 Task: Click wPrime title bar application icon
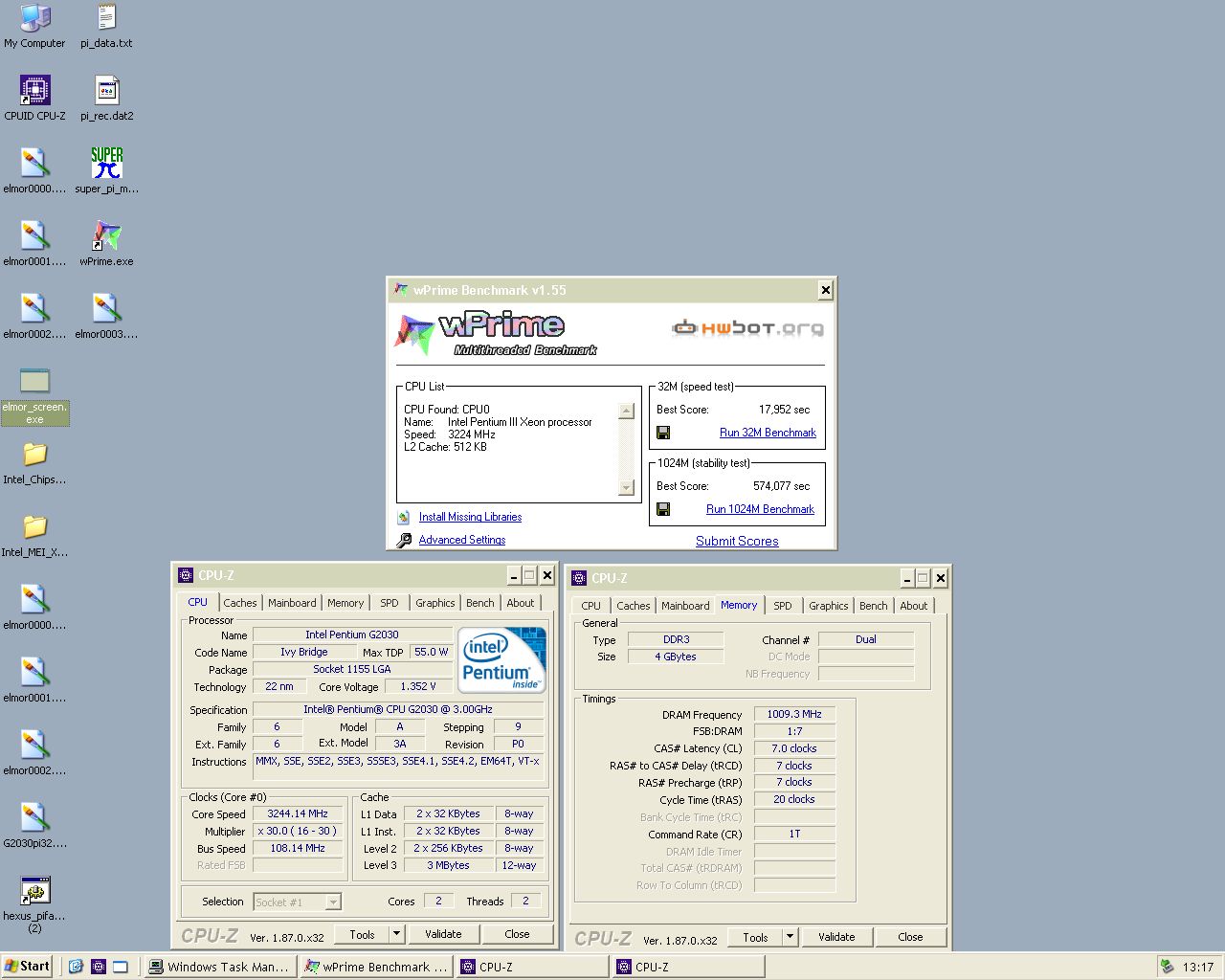(x=401, y=290)
